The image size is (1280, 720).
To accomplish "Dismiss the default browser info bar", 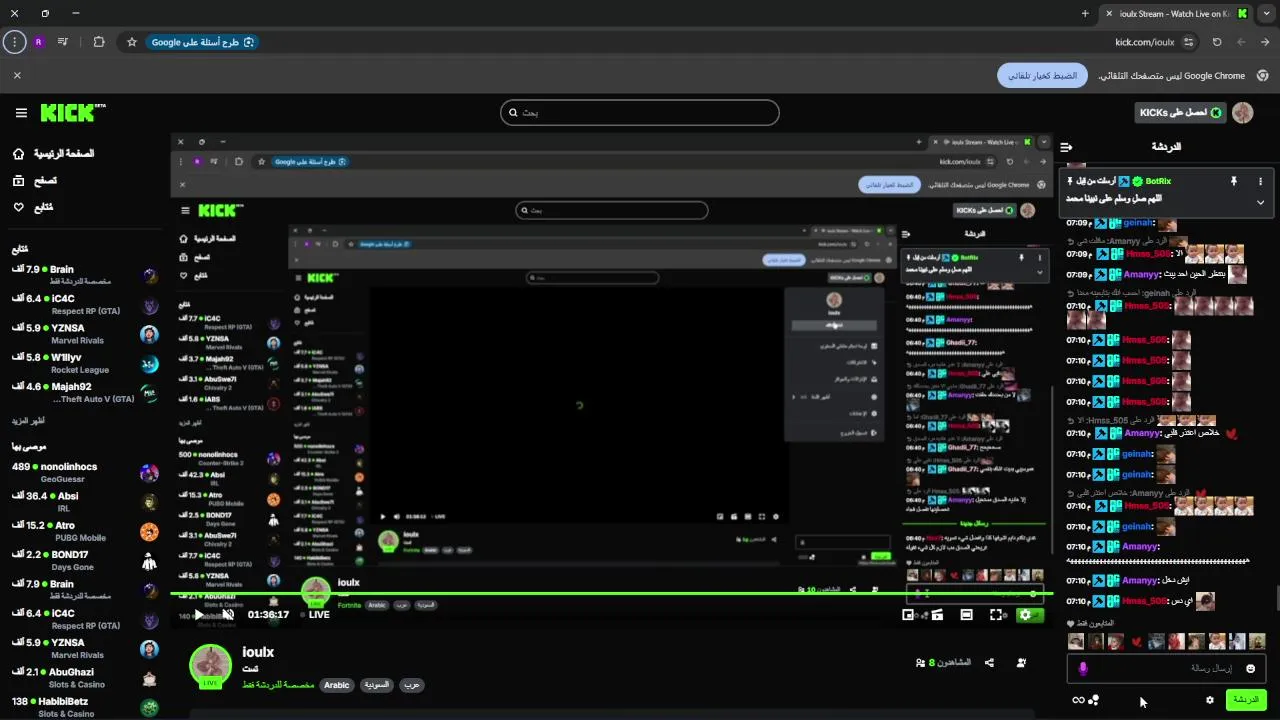I will (17, 75).
